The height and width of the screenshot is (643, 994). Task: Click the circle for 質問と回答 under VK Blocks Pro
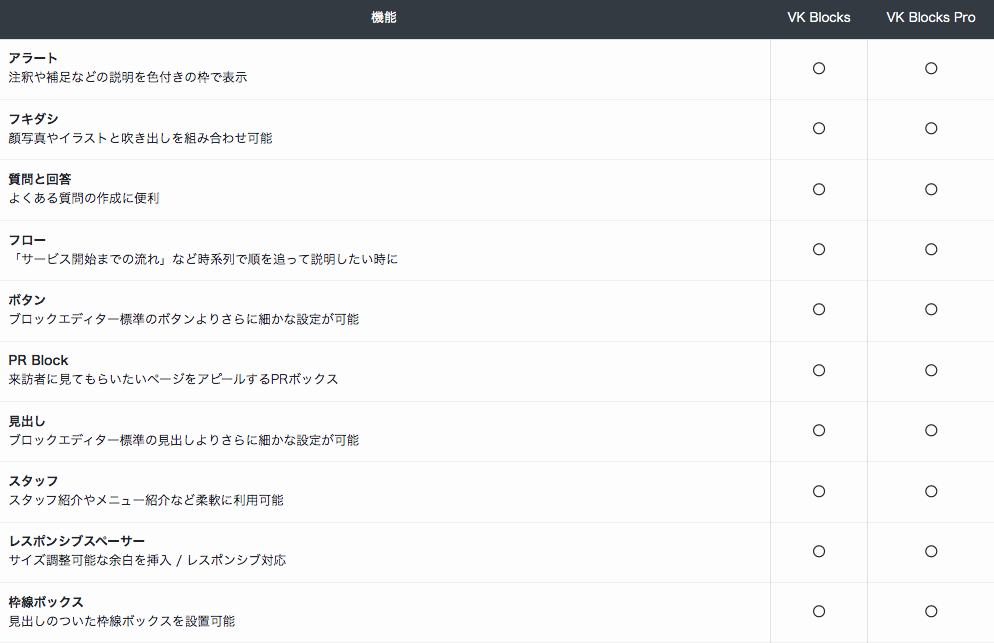(x=931, y=190)
